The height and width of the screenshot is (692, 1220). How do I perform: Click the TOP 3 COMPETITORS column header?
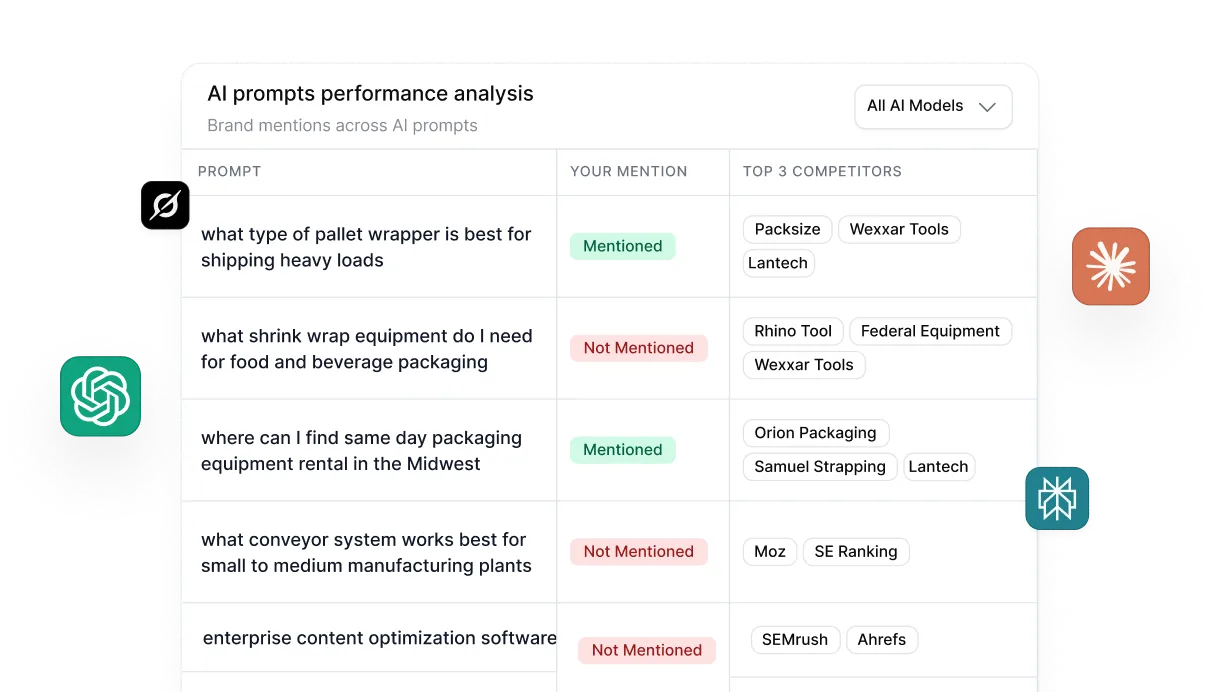pos(822,171)
